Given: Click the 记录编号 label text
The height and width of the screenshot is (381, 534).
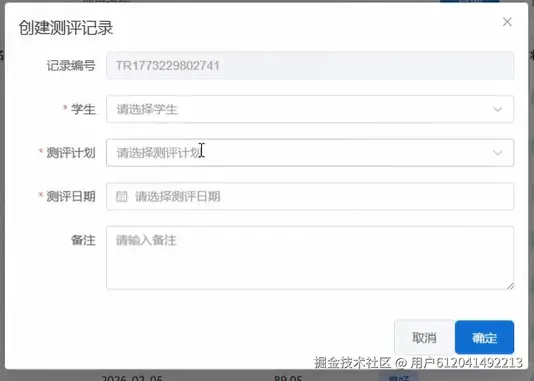Looking at the screenshot, I should (71, 65).
